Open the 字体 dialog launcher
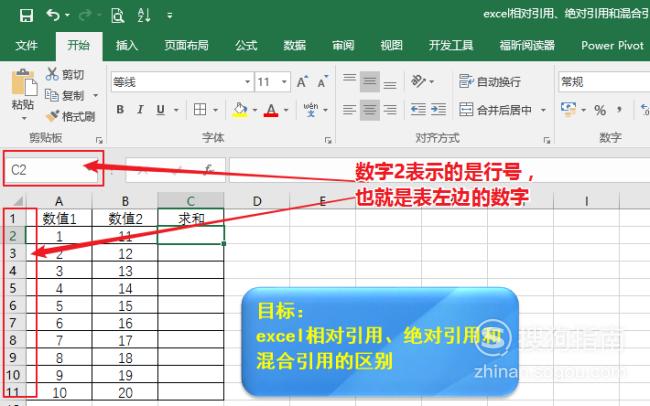 point(328,140)
